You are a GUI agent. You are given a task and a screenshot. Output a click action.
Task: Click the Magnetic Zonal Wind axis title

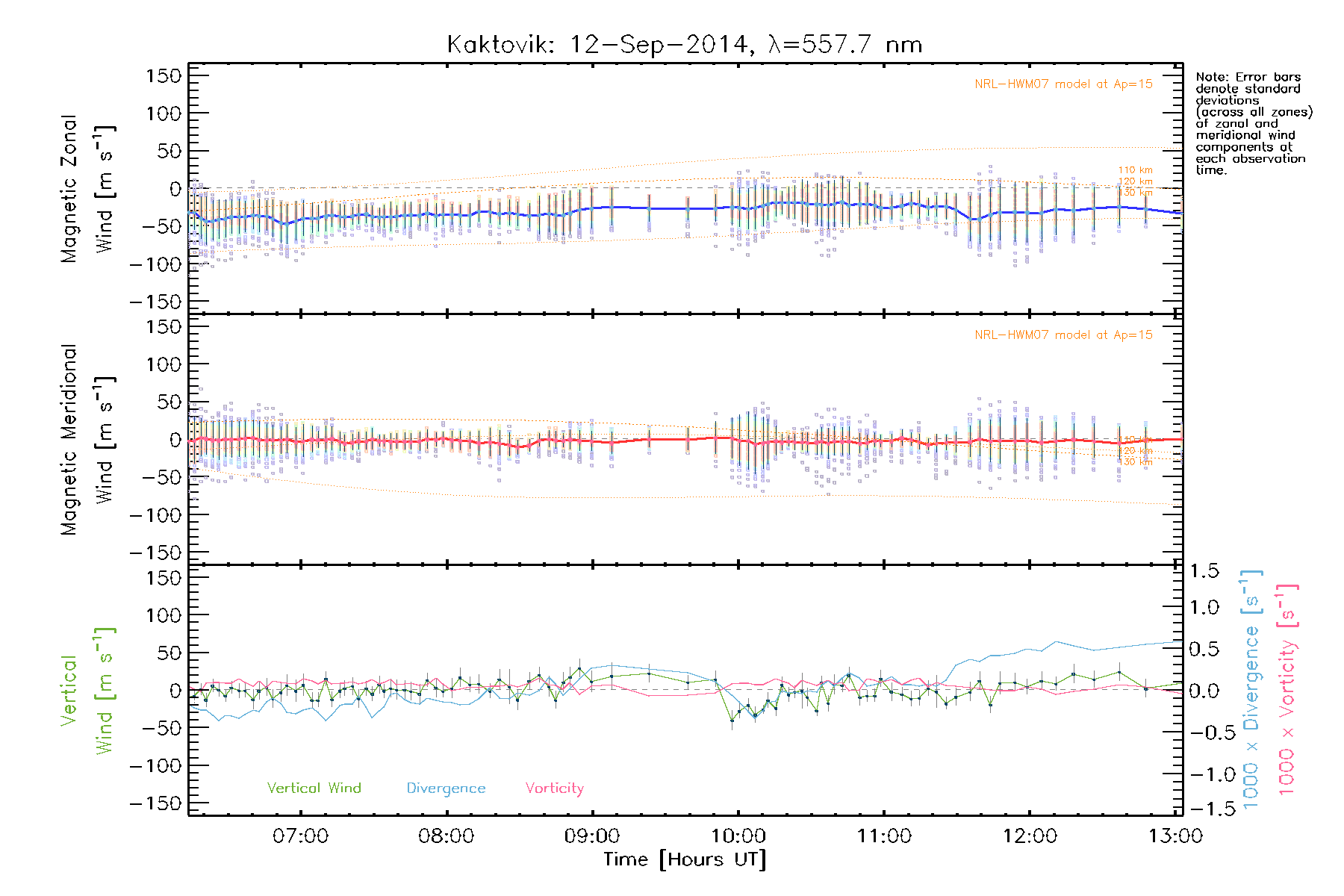87,189
